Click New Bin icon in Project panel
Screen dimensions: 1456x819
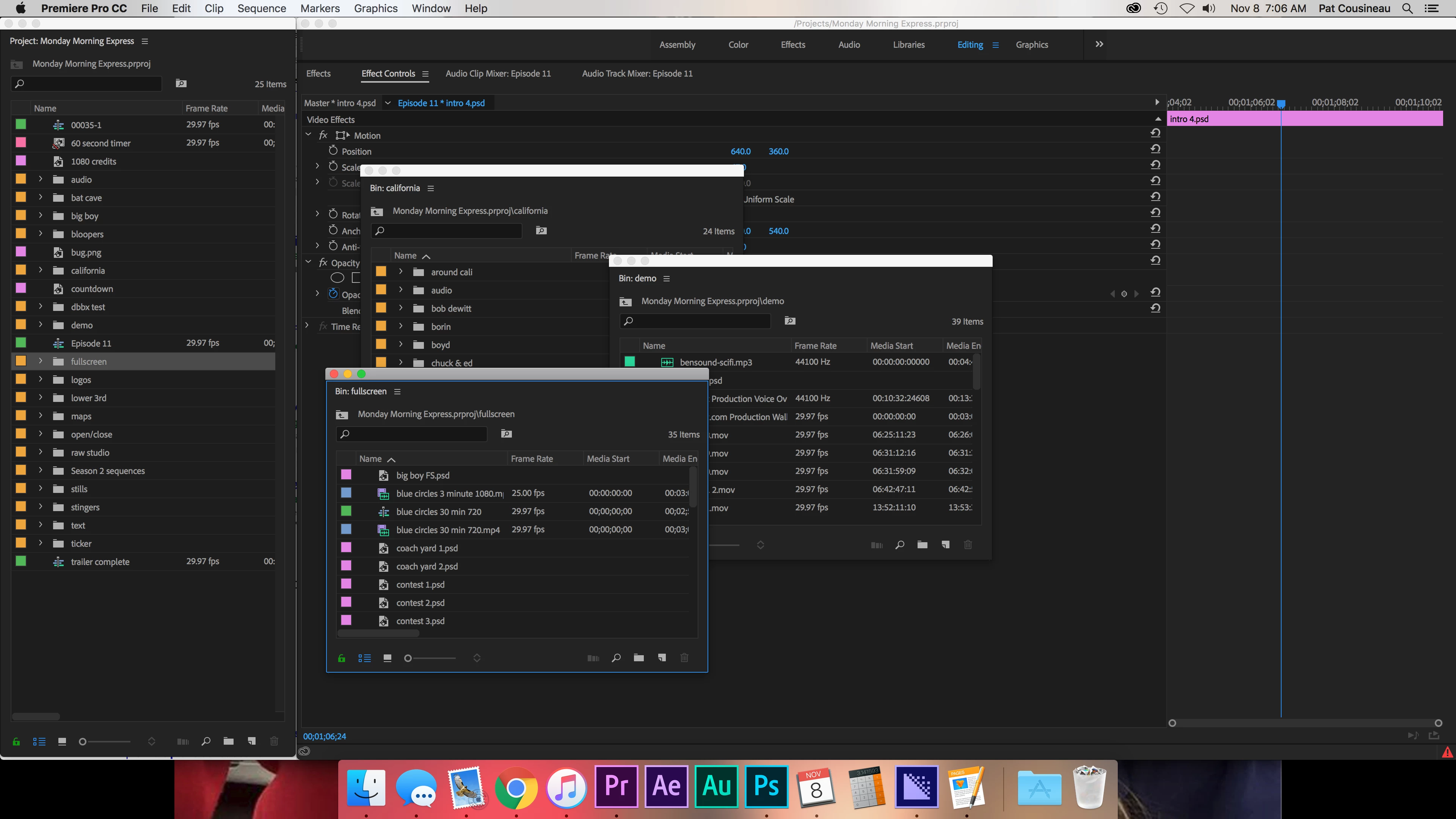228,741
